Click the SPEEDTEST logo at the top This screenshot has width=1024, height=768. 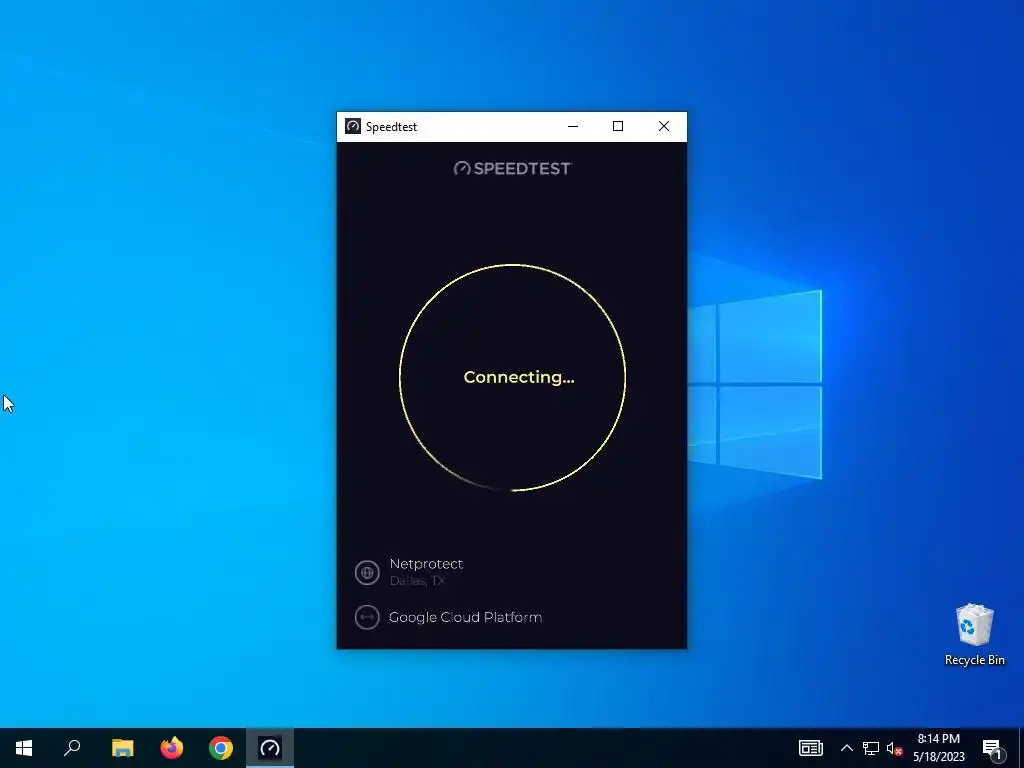[x=513, y=168]
